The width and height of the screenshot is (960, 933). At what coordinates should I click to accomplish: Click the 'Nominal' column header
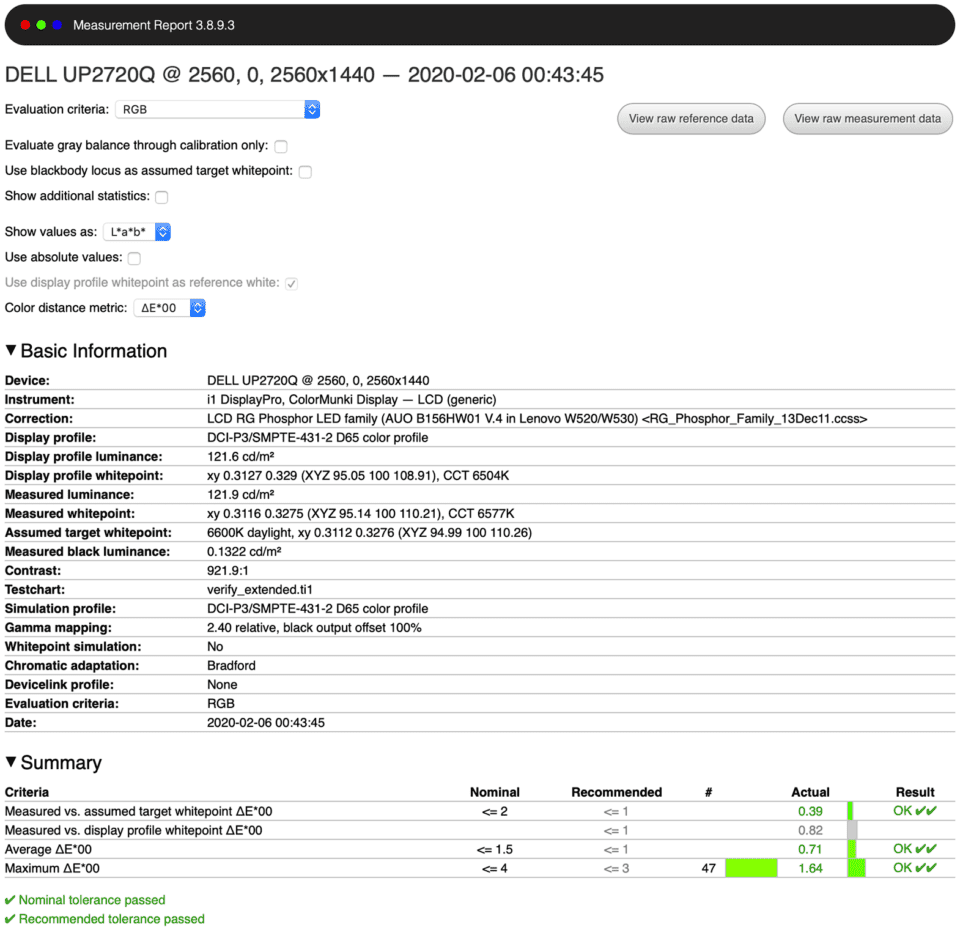pos(495,792)
